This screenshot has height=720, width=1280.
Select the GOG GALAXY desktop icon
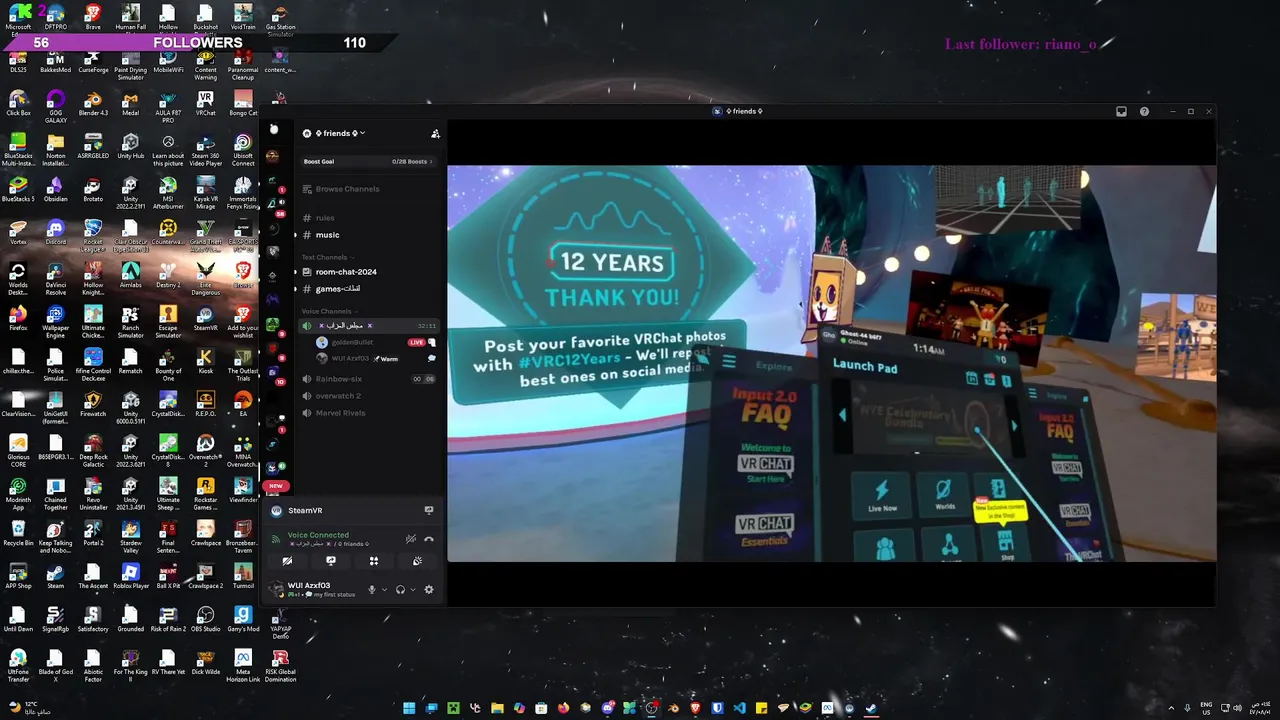[55, 106]
